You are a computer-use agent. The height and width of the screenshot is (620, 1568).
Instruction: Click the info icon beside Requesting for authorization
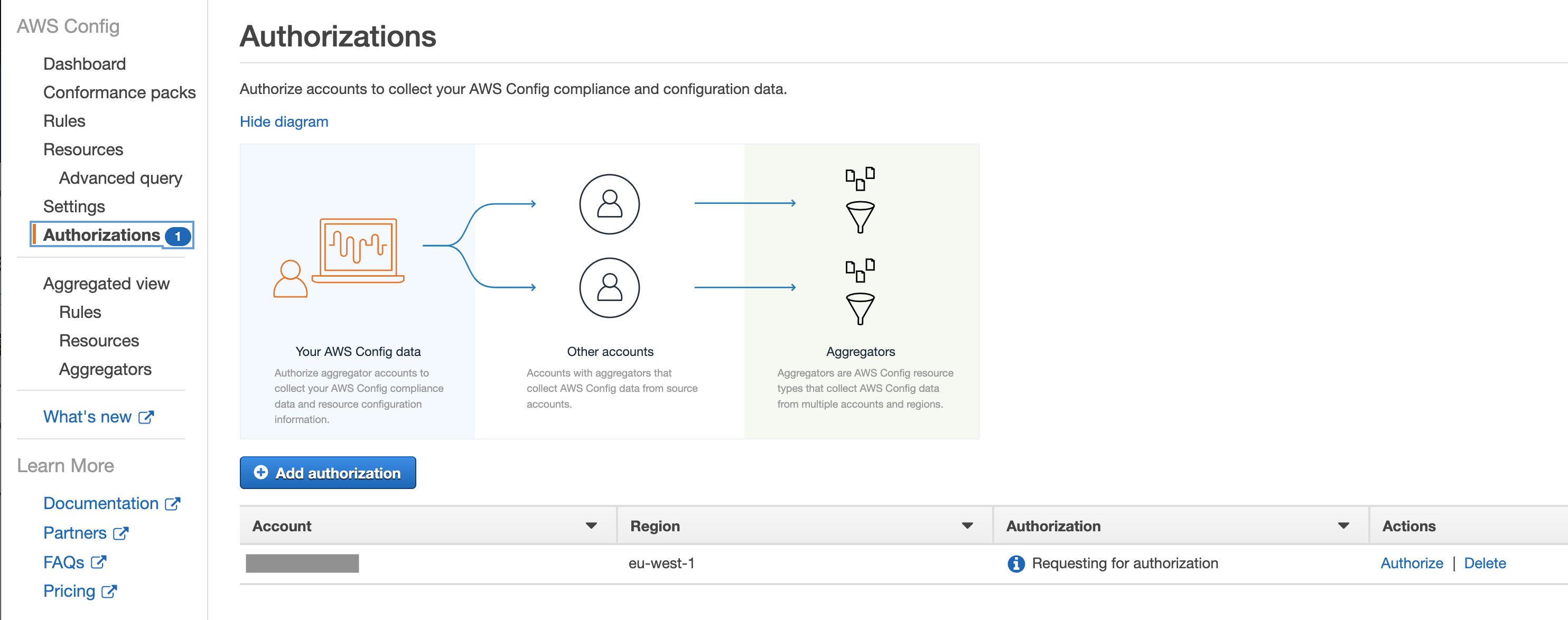(1015, 563)
